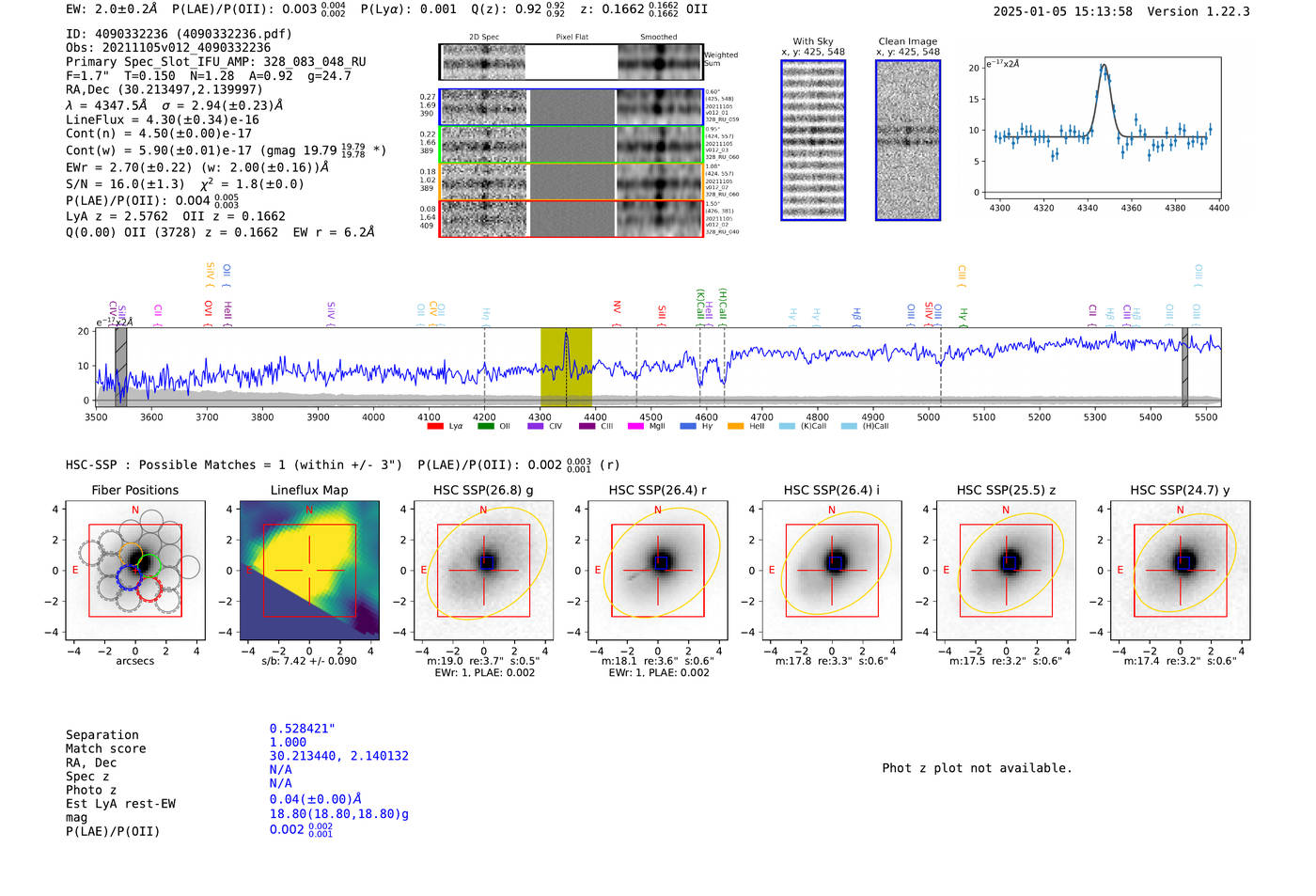Click the m:19.0 re:3.7" caption under g image
Viewport: 1316px width, 896px height.
483,661
